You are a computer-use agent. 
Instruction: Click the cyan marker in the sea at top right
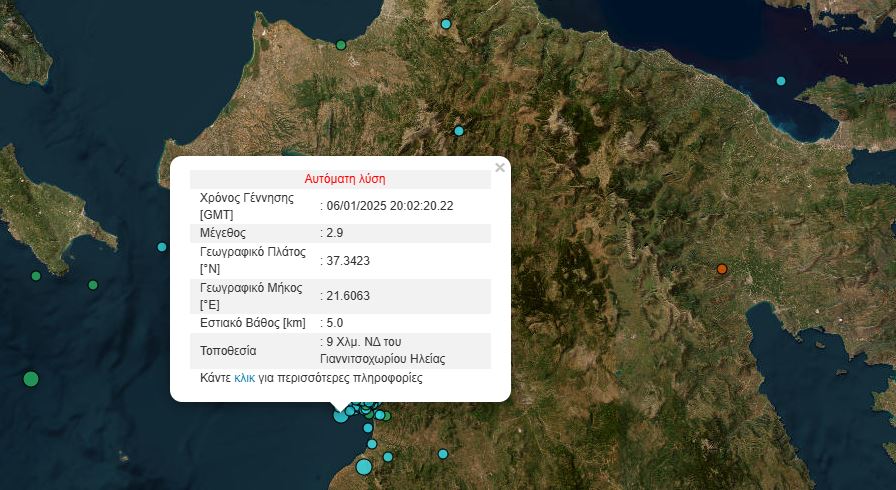781,81
